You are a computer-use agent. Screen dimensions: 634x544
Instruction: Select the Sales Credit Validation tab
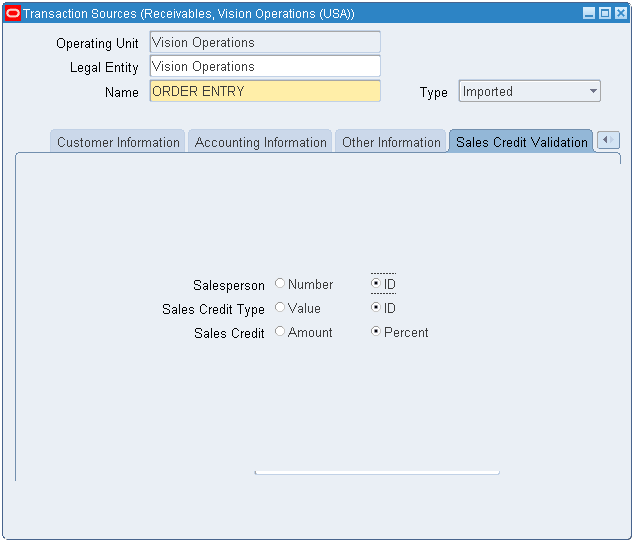point(521,142)
